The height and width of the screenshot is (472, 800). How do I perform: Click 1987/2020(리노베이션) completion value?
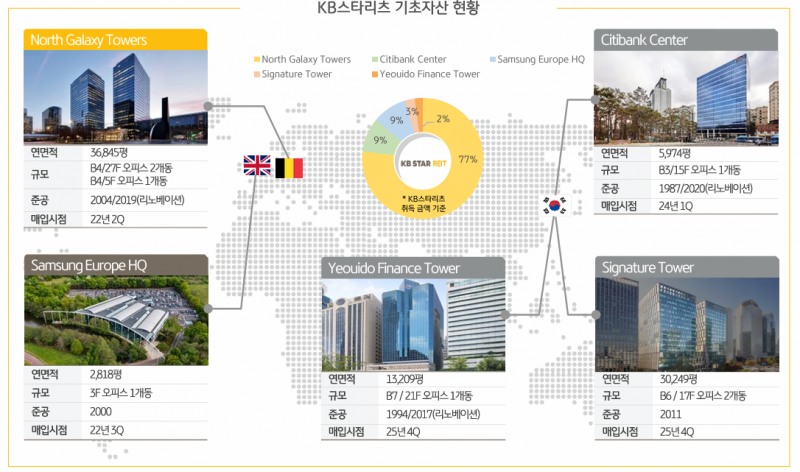tap(706, 188)
